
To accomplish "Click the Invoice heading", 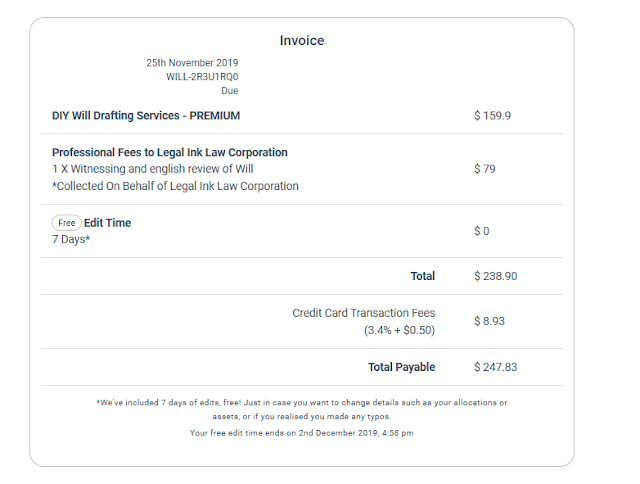I will coord(302,40).
